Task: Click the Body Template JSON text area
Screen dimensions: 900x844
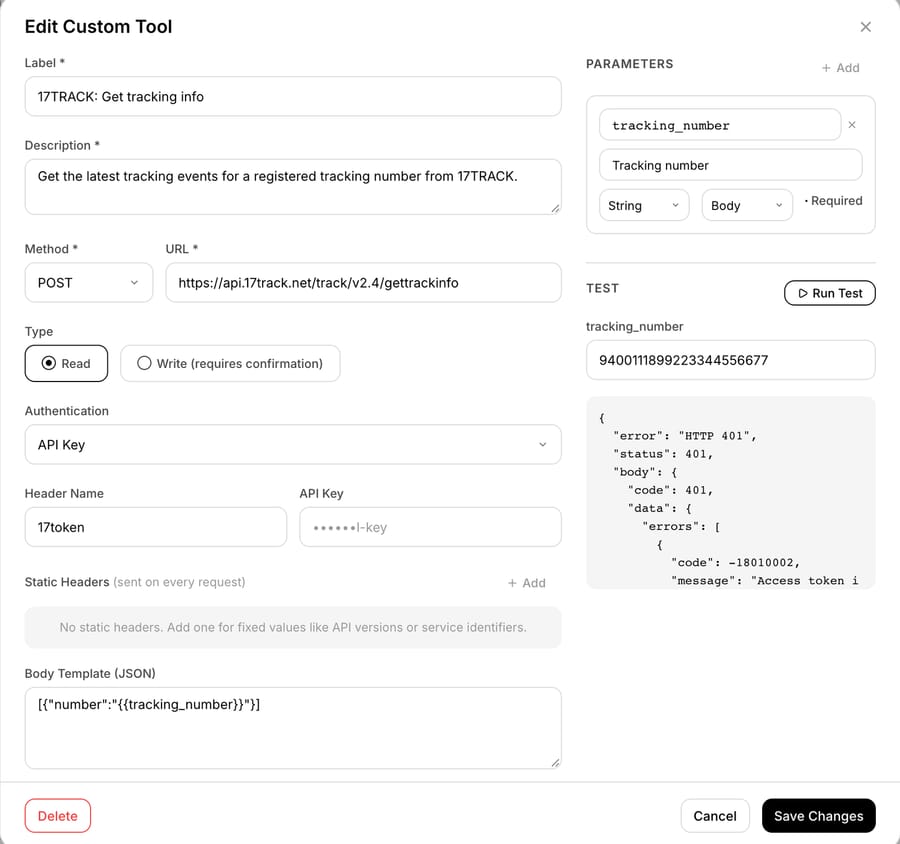Action: [x=293, y=728]
